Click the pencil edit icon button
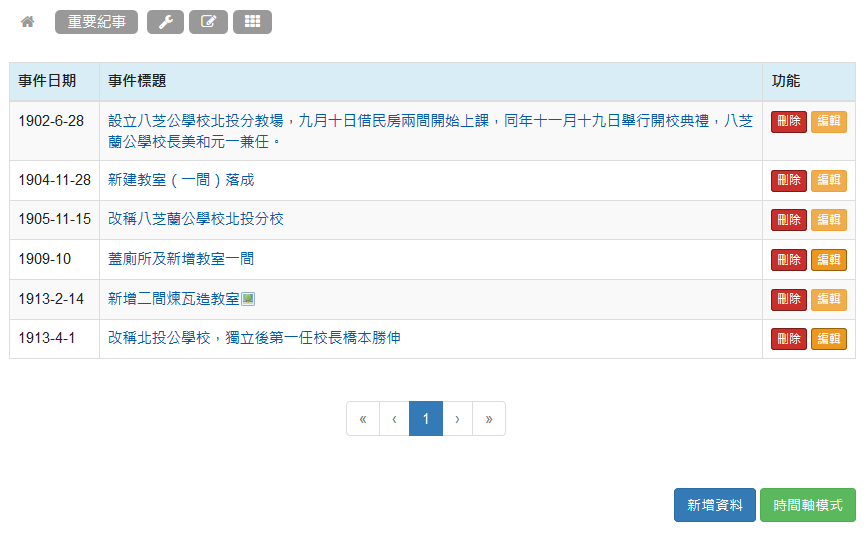Image resolution: width=867 pixels, height=537 pixels. [208, 22]
